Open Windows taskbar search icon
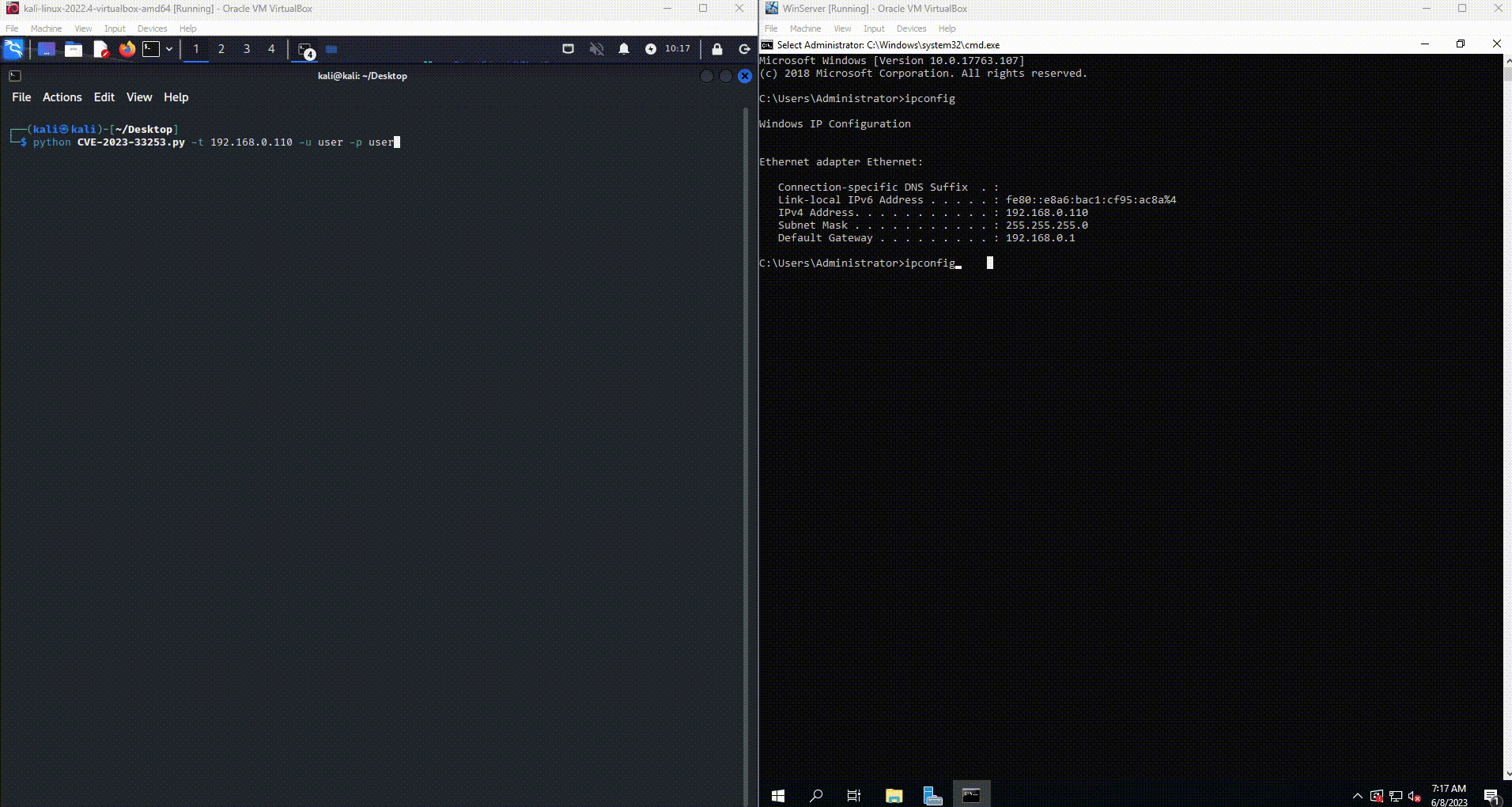Image resolution: width=1512 pixels, height=807 pixels. (816, 795)
